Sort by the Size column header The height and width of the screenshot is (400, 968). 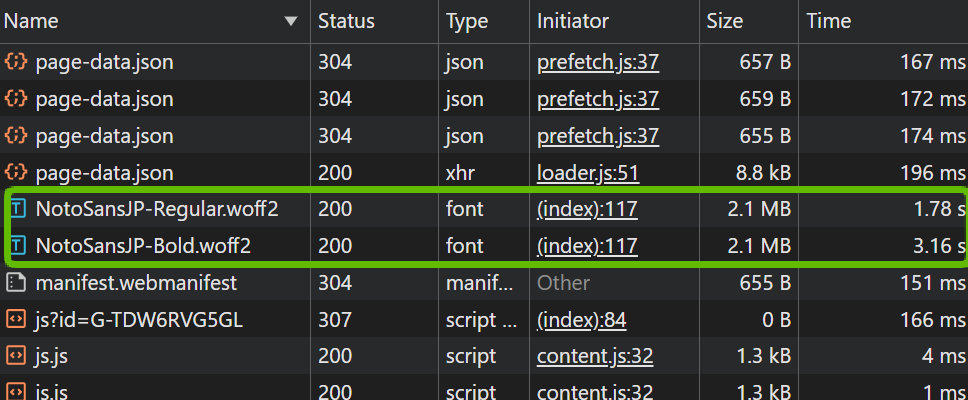725,21
